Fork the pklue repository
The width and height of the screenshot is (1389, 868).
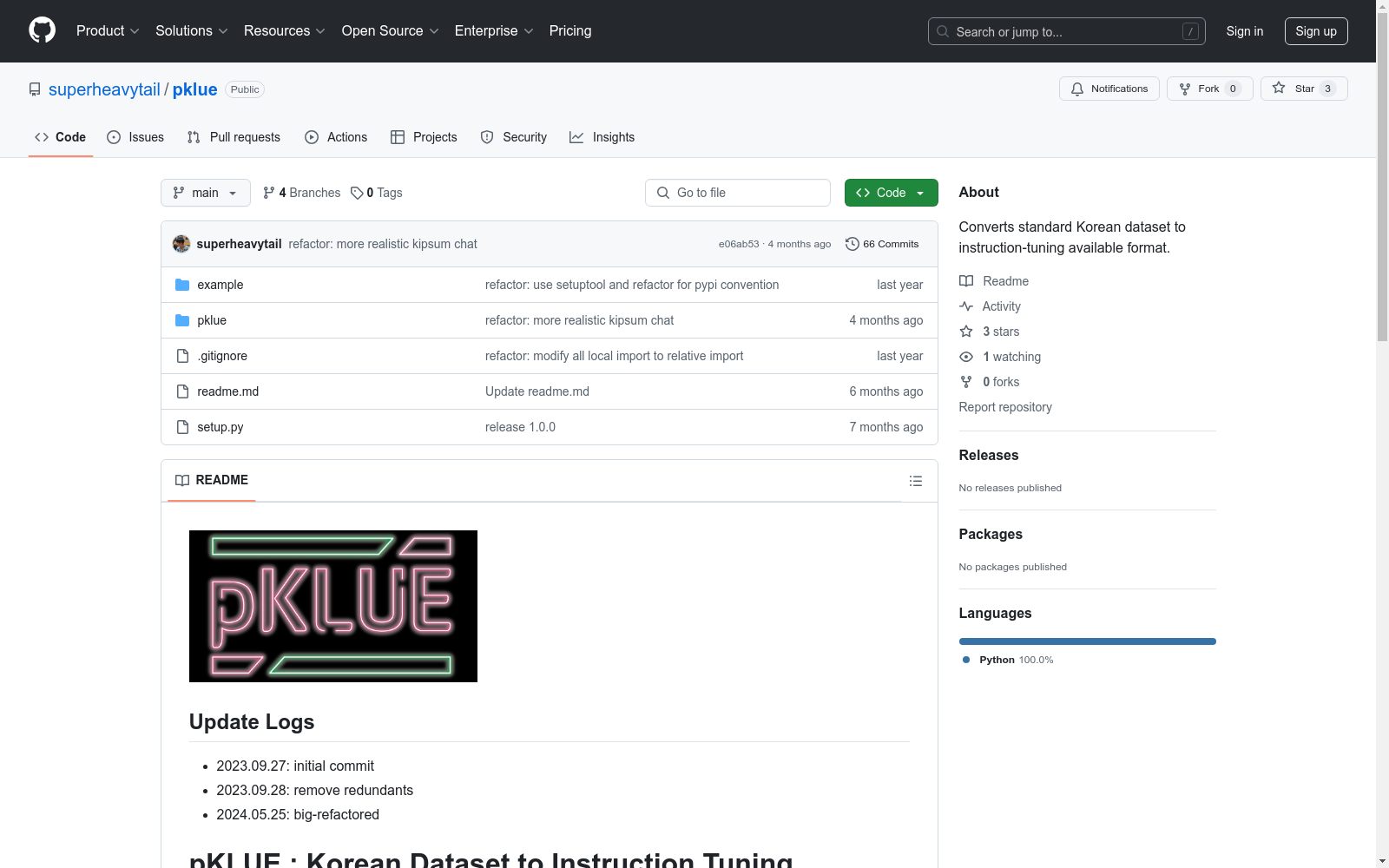pos(1210,89)
